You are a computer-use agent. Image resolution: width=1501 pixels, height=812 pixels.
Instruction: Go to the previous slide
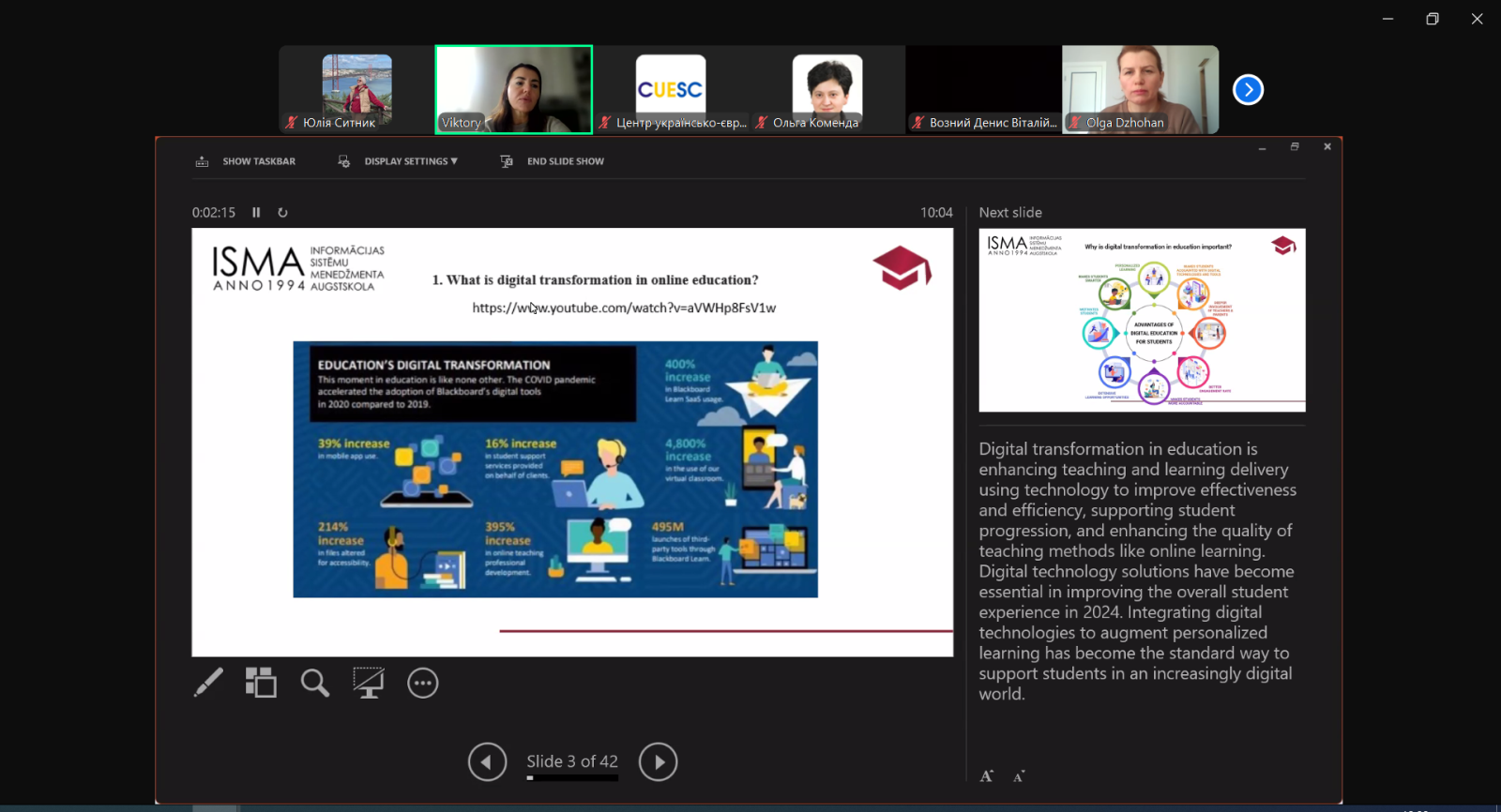[x=488, y=762]
